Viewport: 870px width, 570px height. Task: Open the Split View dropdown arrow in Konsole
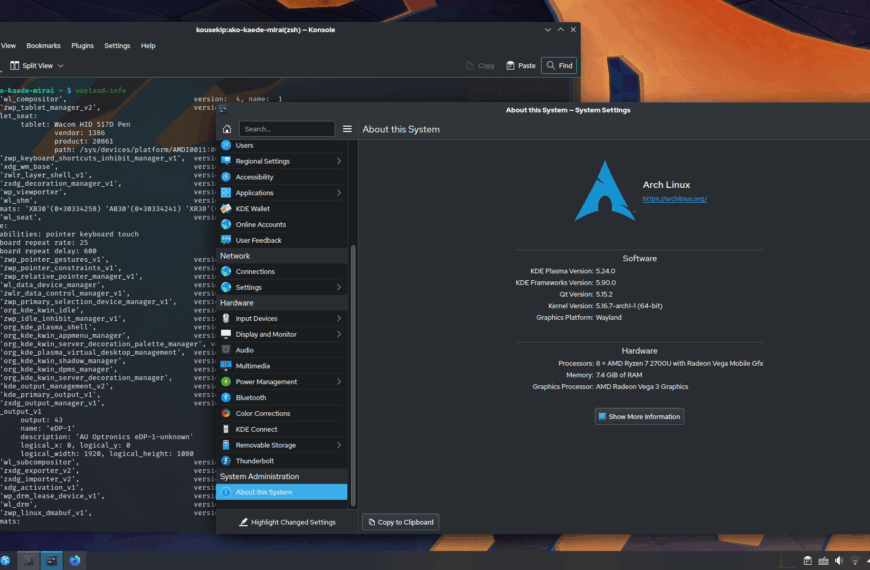coord(60,65)
